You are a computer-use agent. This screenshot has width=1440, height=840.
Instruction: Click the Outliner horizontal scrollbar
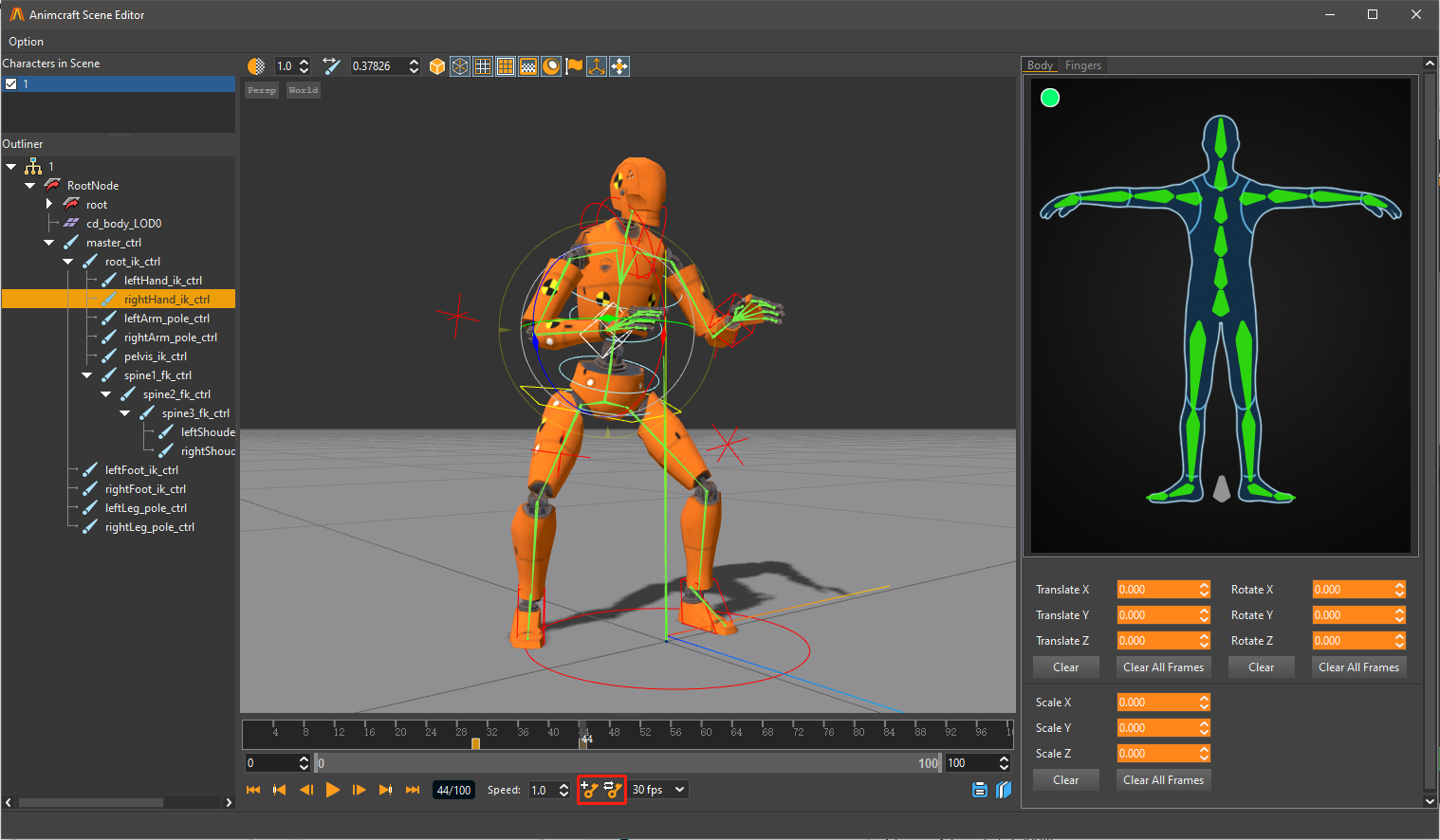91,802
